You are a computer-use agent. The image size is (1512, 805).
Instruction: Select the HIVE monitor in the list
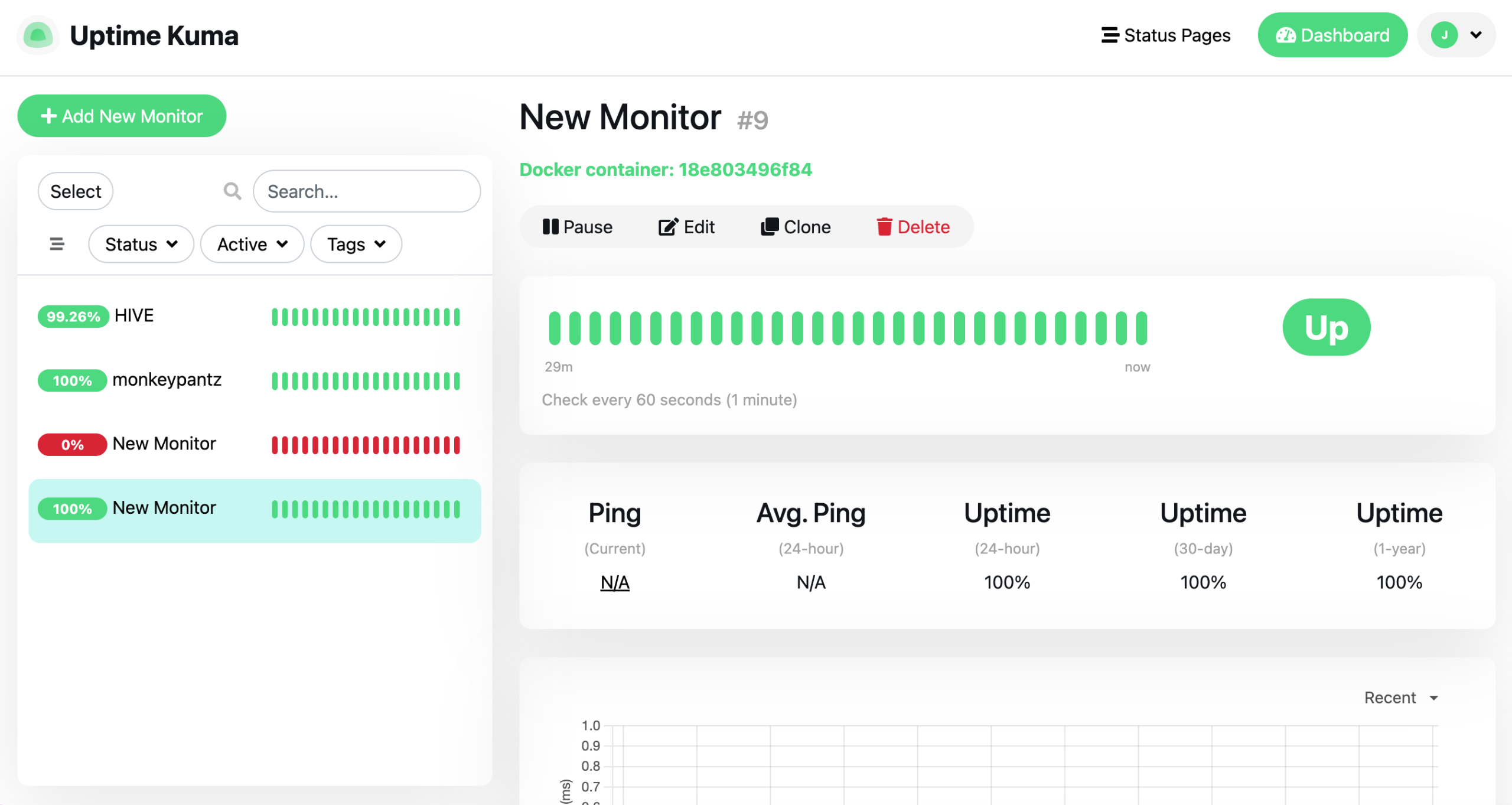(134, 315)
